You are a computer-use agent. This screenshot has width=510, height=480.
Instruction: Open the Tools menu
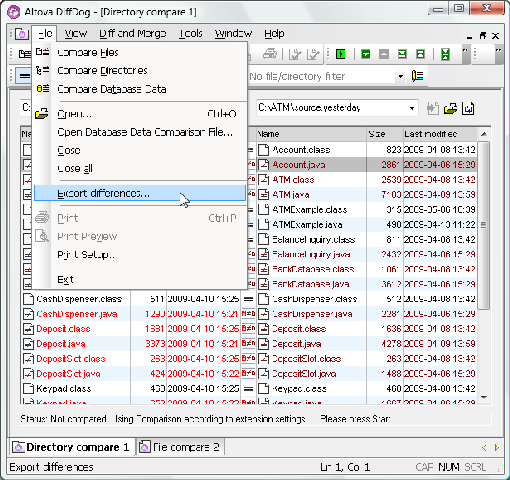click(x=190, y=34)
